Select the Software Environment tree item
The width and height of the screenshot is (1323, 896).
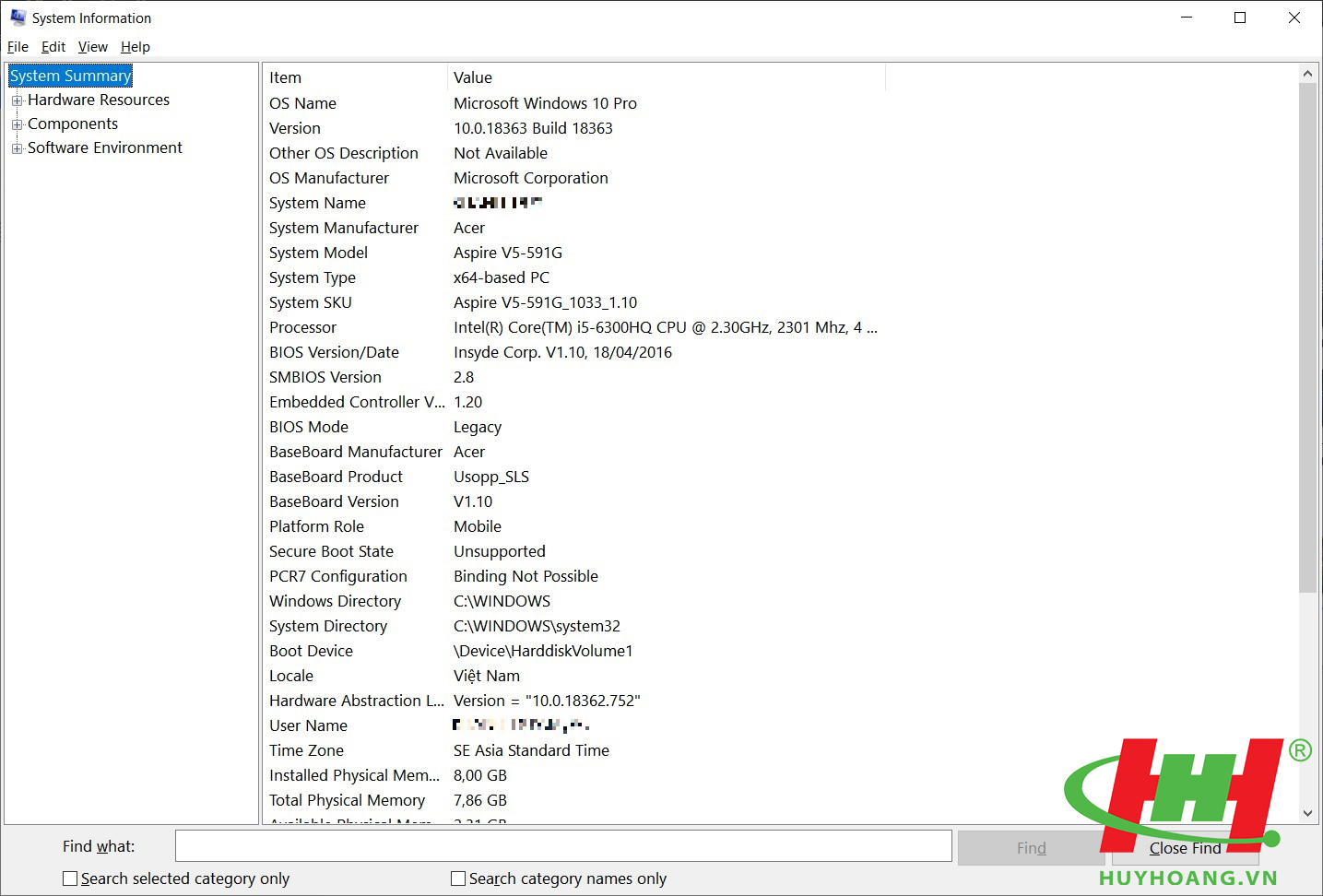[105, 147]
